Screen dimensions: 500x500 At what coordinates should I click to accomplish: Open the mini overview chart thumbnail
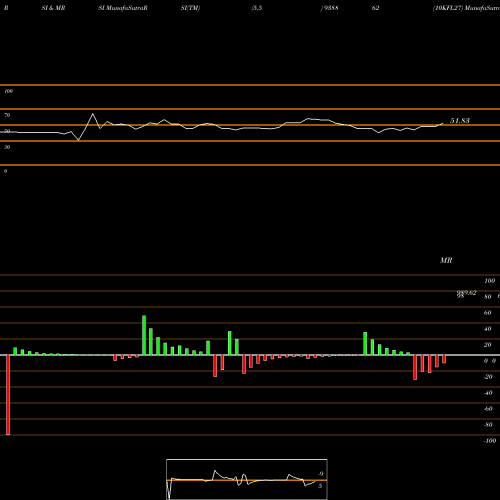pyautogui.click(x=247, y=479)
